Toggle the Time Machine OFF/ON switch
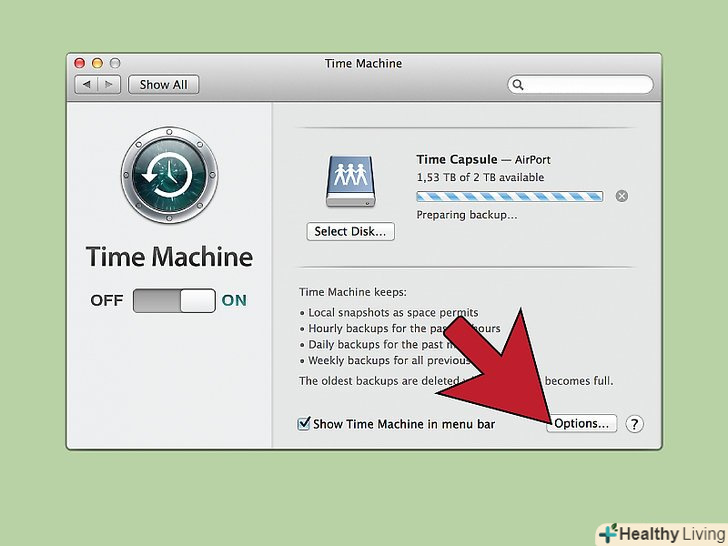Screen dimensions: 728x546 (174, 300)
